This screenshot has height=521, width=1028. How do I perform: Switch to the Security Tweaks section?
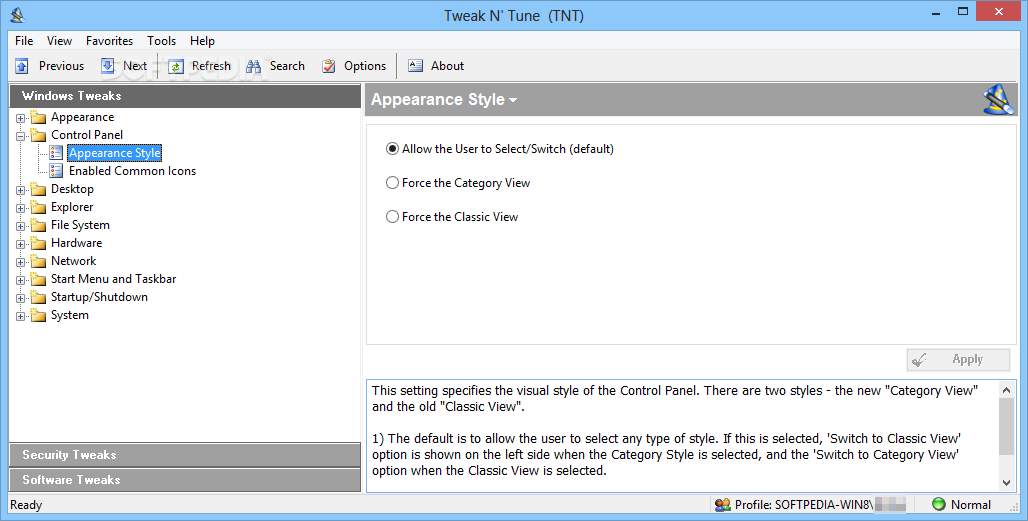[x=185, y=455]
